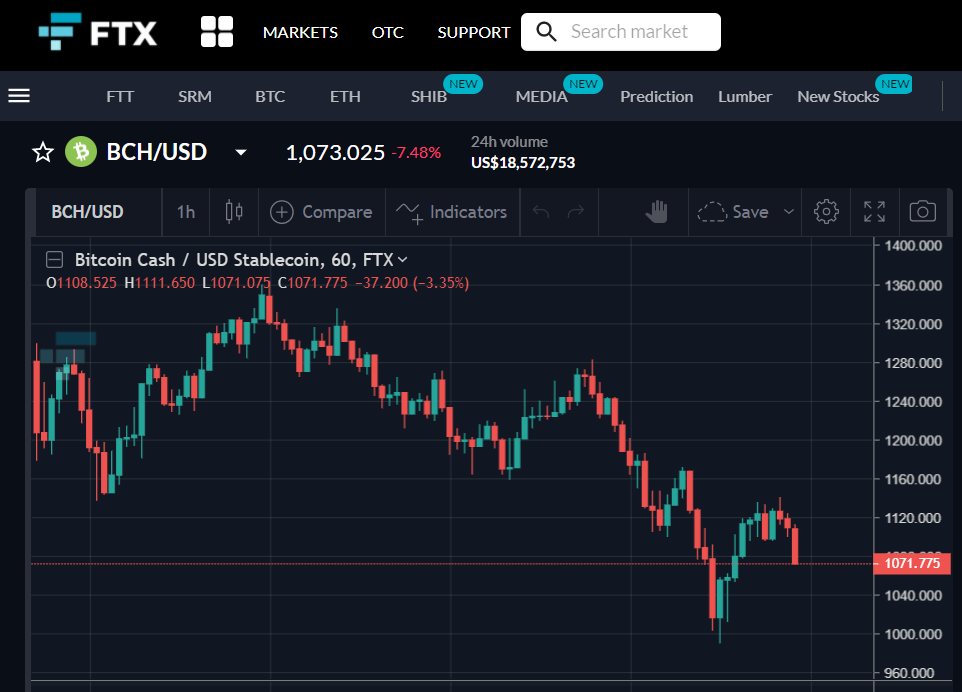Open chart settings gear icon
The height and width of the screenshot is (692, 962).
coord(826,212)
